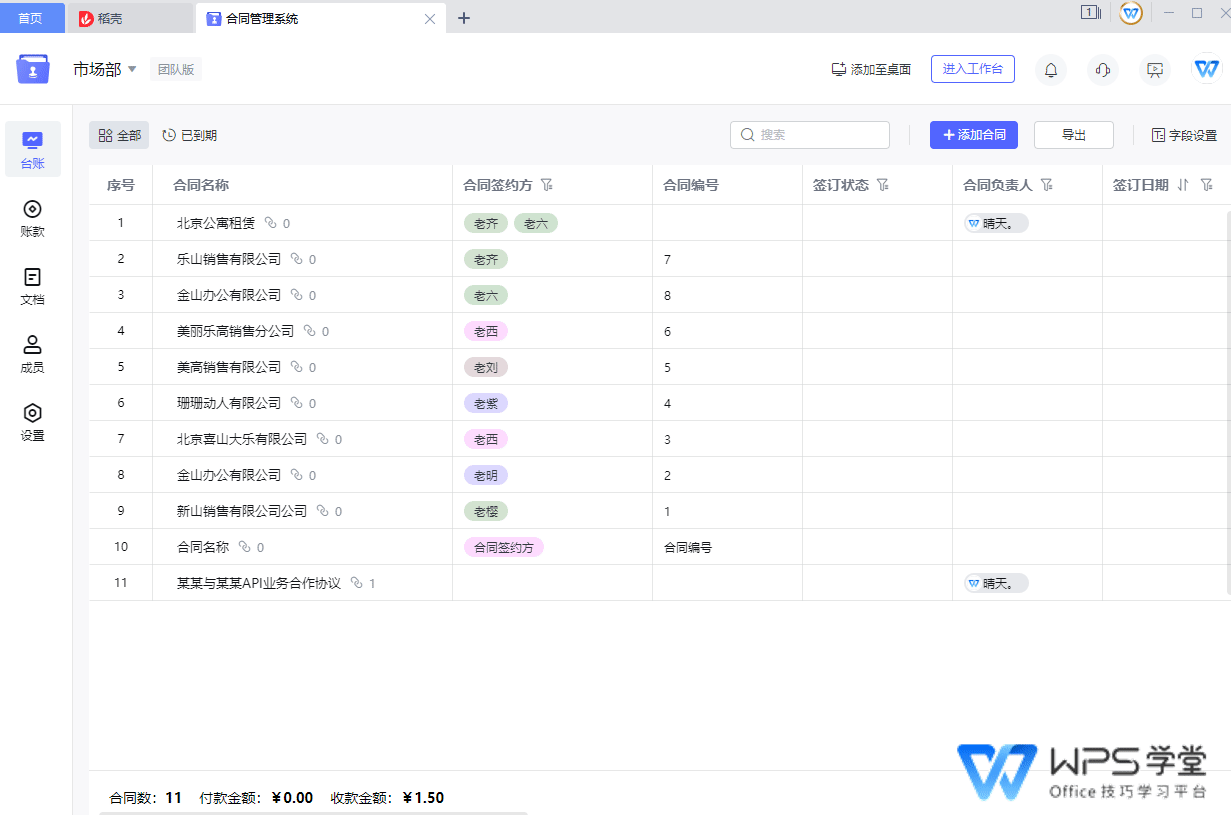1231x815 pixels.
Task: Open contract 金山办公有限公司 in row 8
Action: 229,475
